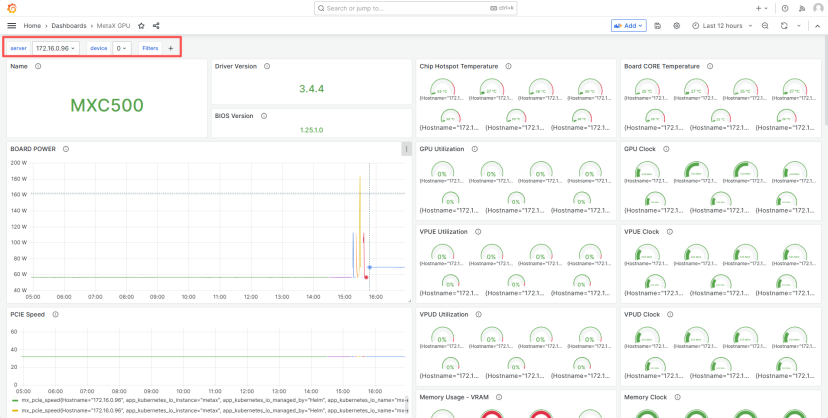Open the plus New menu in top bar

coord(761,8)
